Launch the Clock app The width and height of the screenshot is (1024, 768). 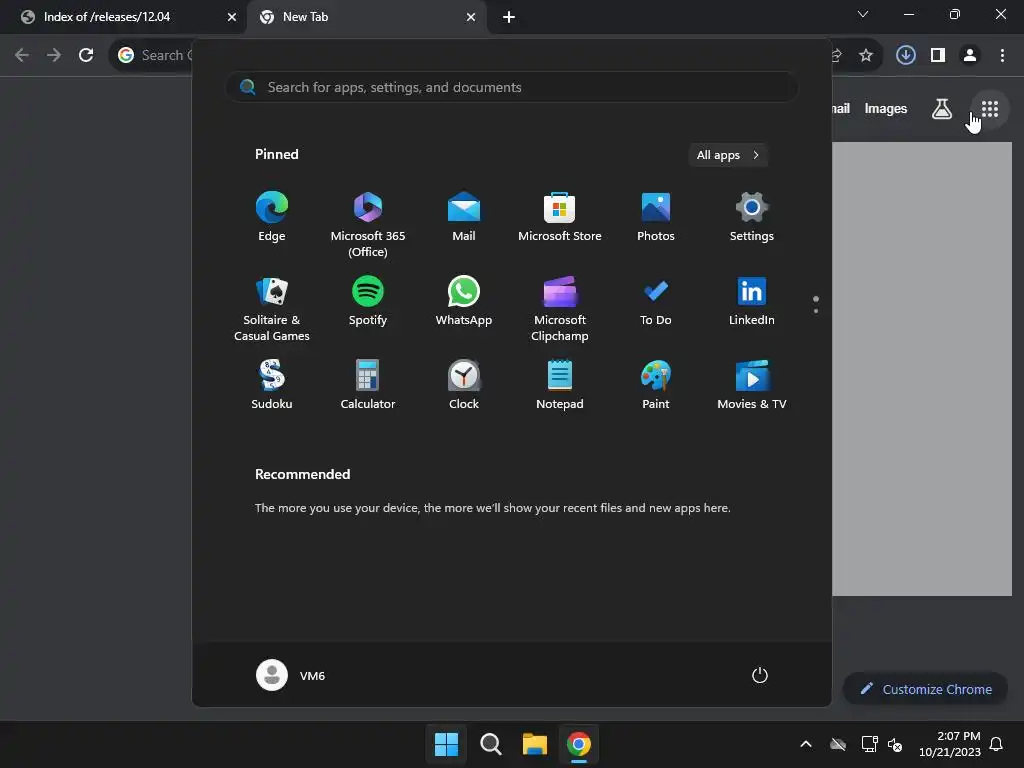tap(464, 385)
